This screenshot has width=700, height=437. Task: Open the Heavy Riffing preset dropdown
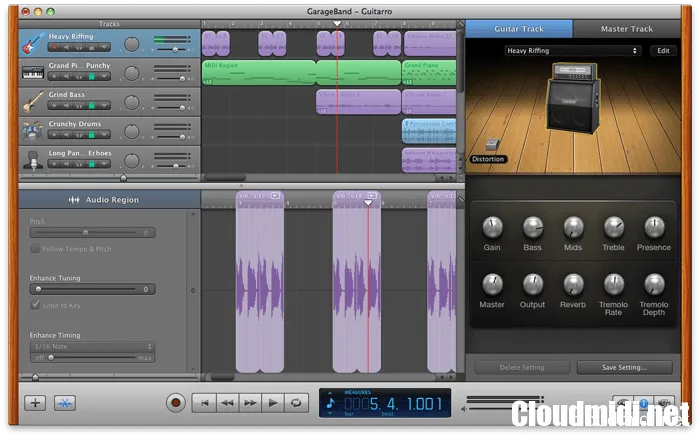click(571, 51)
